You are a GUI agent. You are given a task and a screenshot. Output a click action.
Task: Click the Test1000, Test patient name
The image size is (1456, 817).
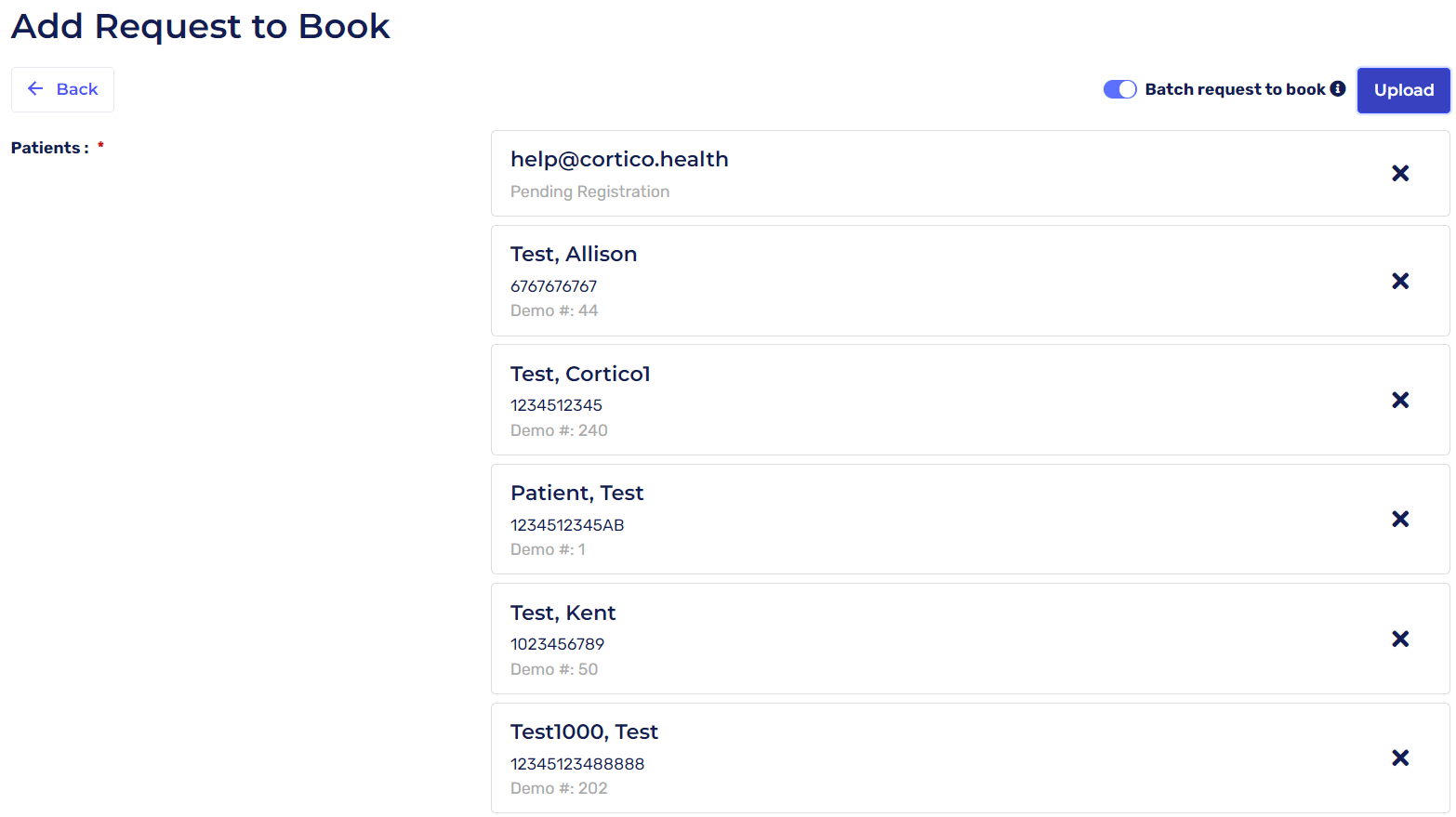pos(584,732)
